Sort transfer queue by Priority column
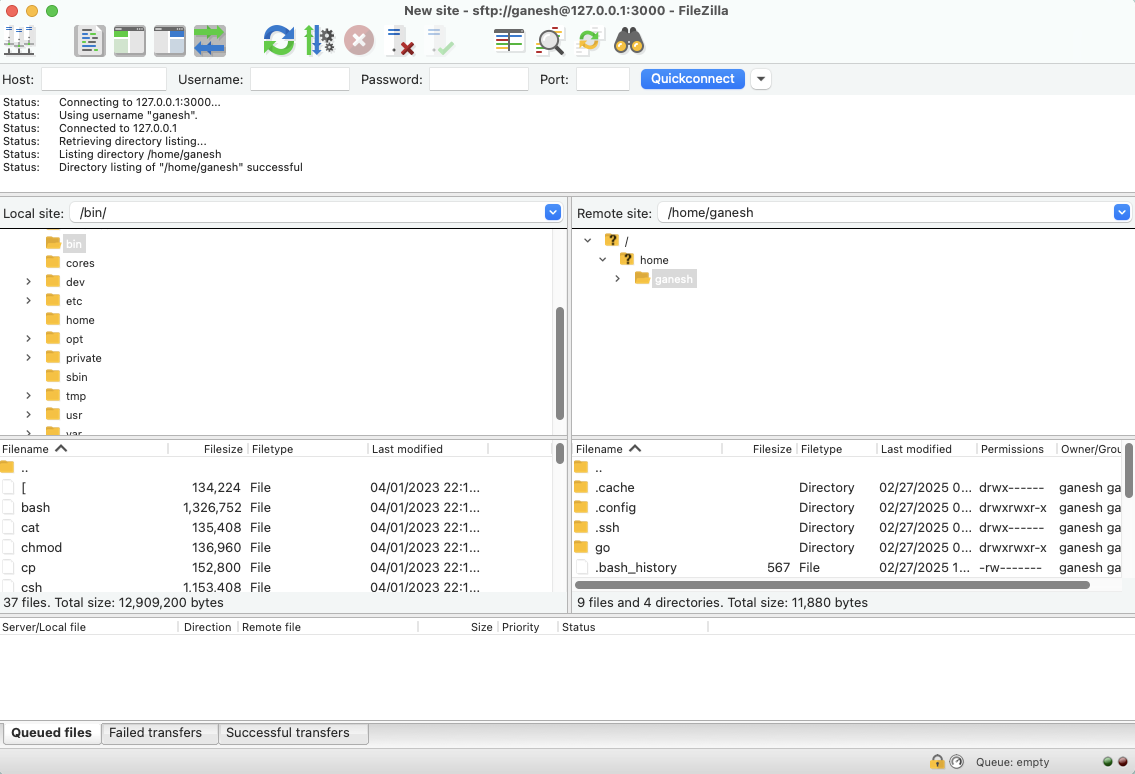The image size is (1135, 774). tap(527, 627)
